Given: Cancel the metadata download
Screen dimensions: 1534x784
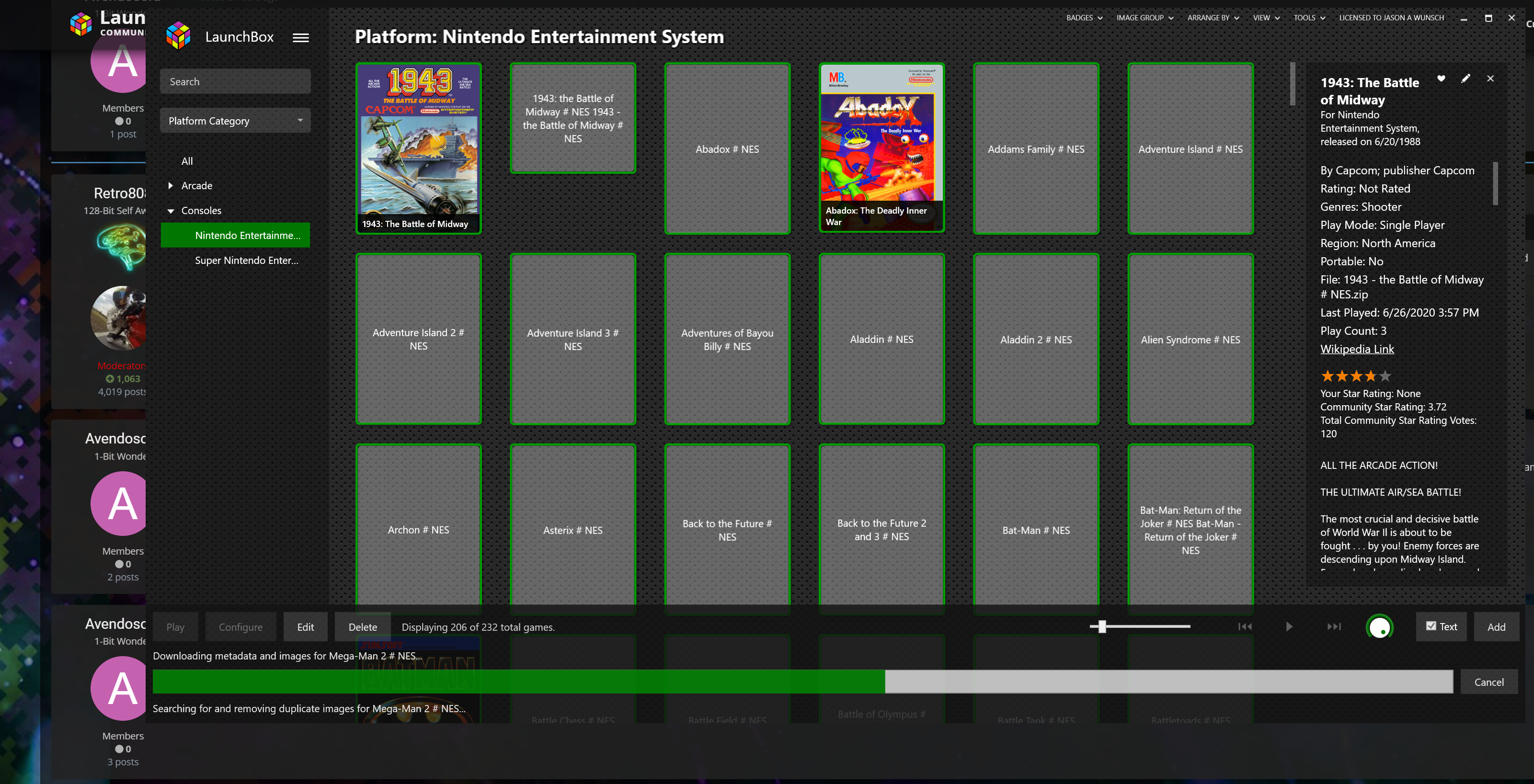Looking at the screenshot, I should point(1489,682).
